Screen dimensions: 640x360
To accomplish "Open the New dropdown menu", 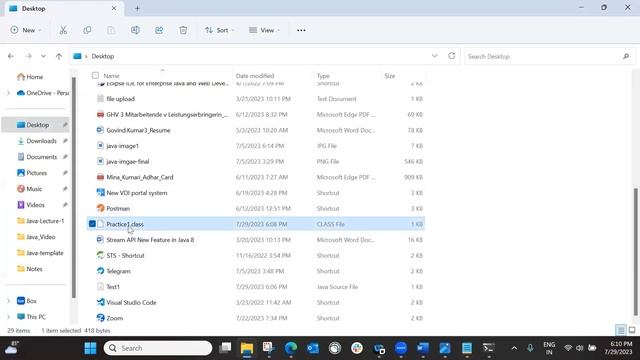I will 26,30.
